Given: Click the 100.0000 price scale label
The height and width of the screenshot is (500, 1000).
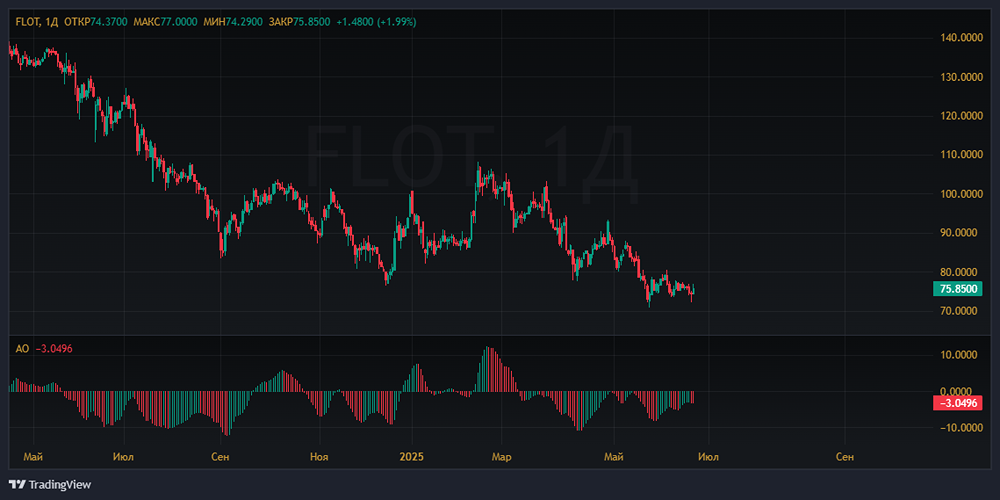Looking at the screenshot, I should pos(958,194).
